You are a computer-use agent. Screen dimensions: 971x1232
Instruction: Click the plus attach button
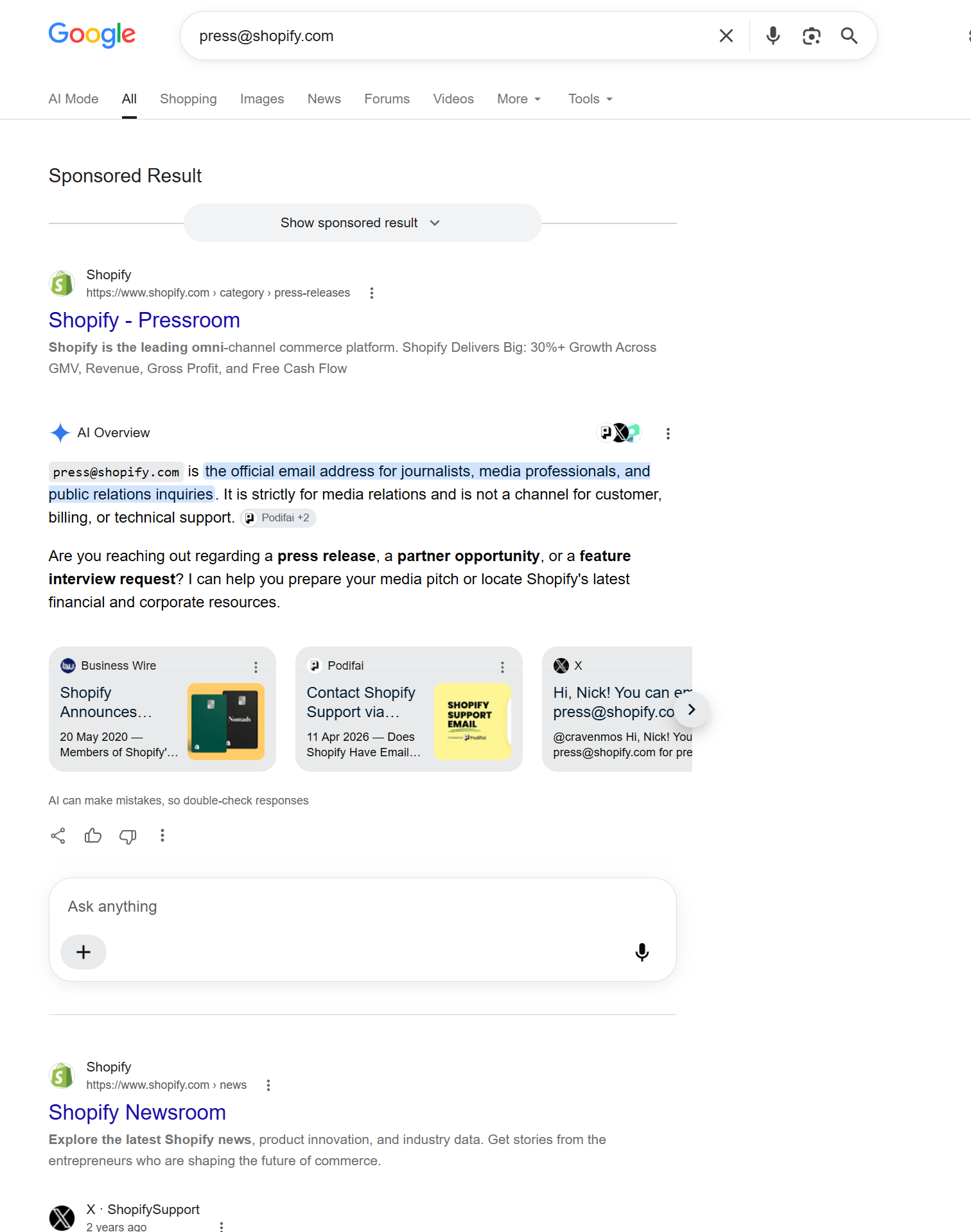pos(83,951)
